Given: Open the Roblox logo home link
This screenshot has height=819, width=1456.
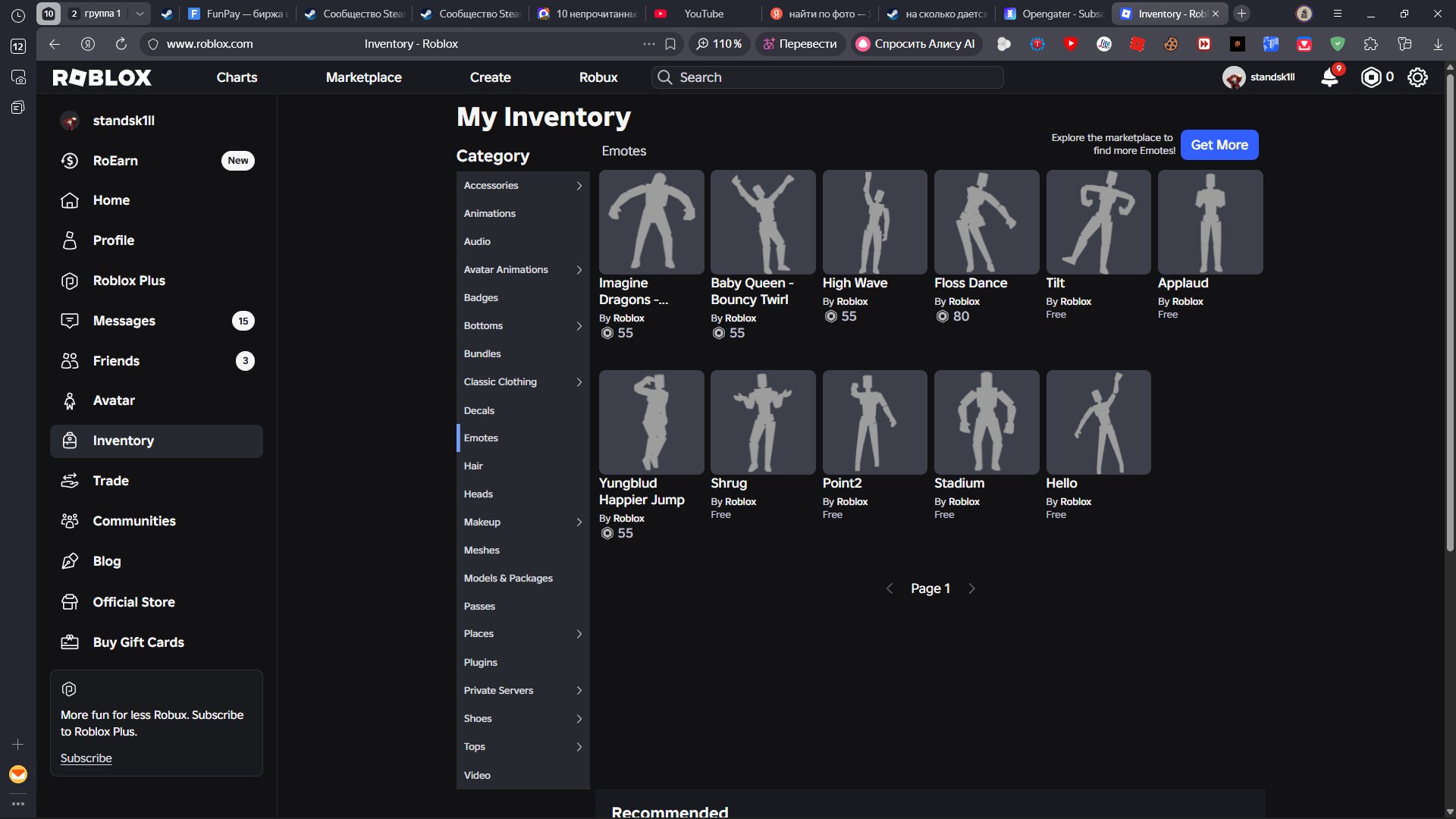Looking at the screenshot, I should [x=102, y=77].
